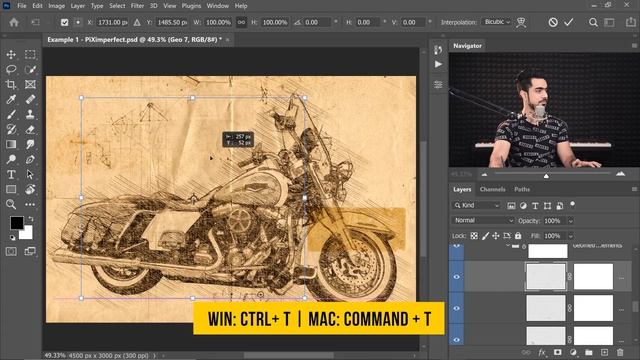Open the Fill 100% dropdown arrow
640x360 pixels.
click(571, 236)
